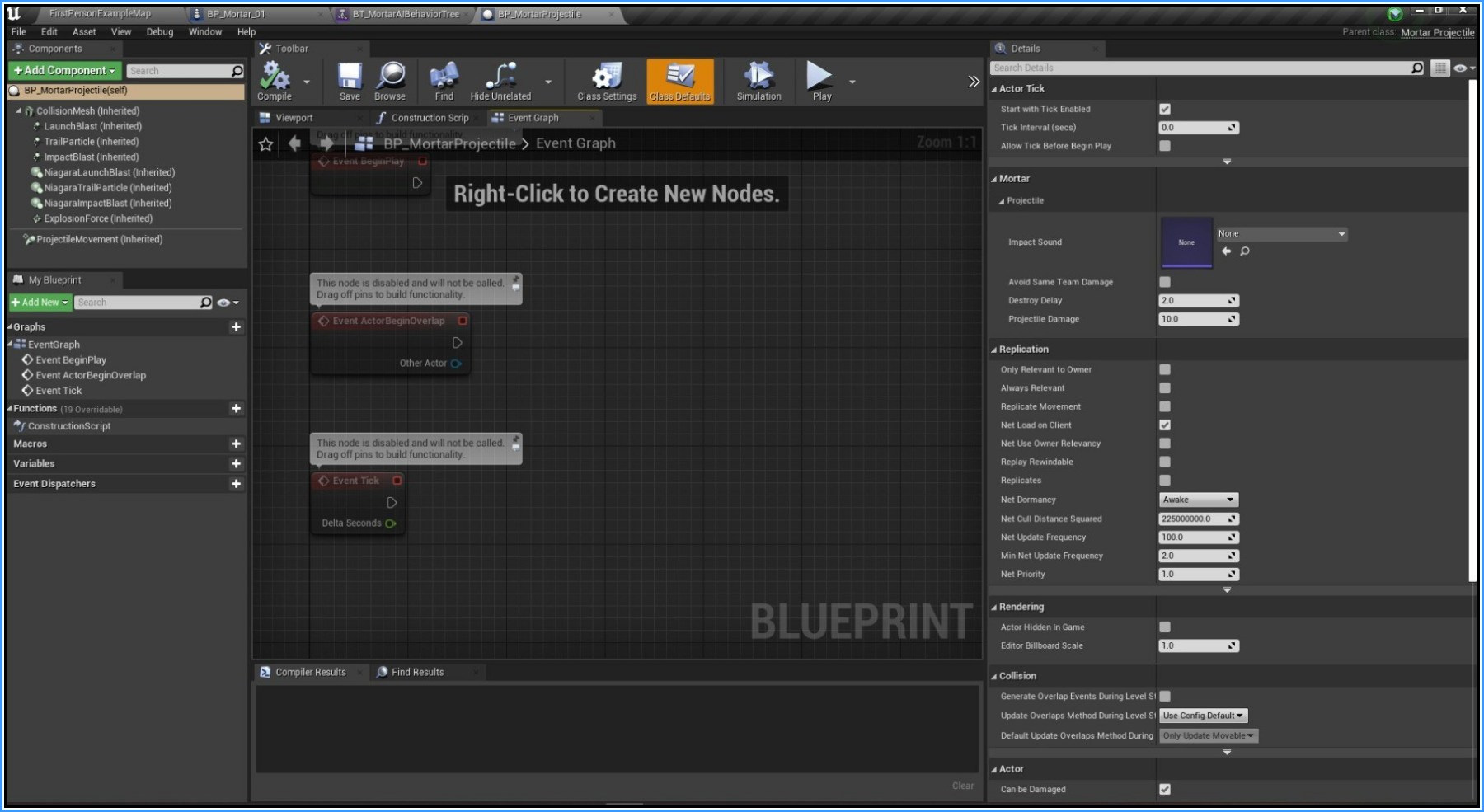Enable Allow Tick Before Begin Play
This screenshot has width=1484, height=812.
(x=1165, y=146)
